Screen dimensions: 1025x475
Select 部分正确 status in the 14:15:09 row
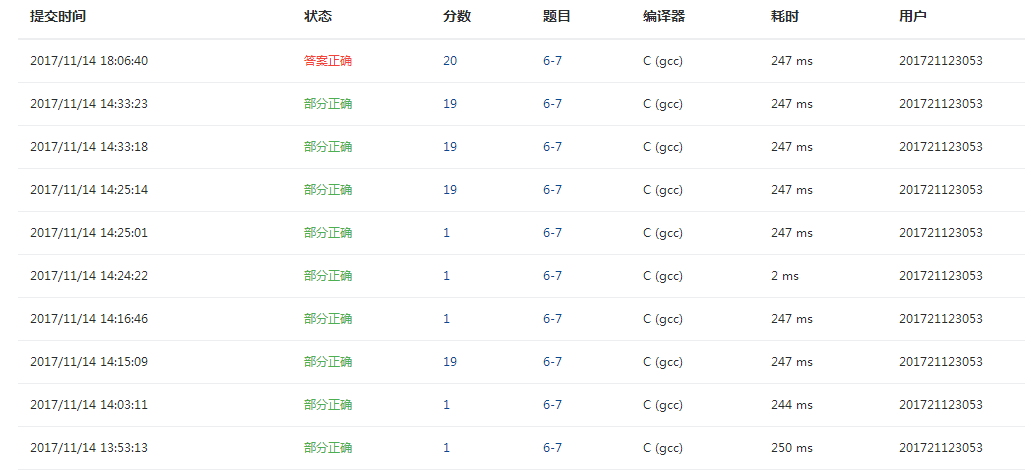click(x=328, y=362)
